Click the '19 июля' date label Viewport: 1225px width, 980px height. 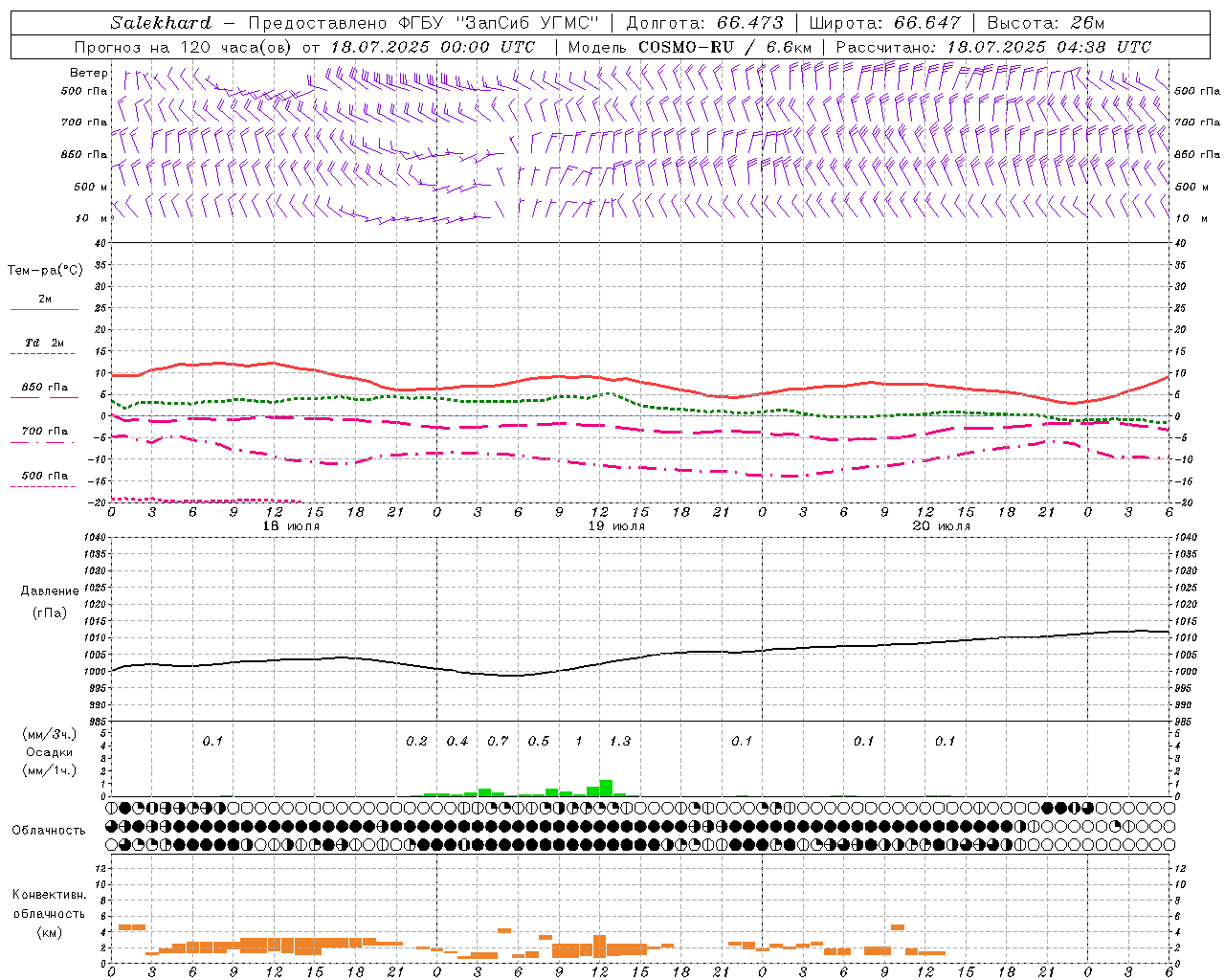[616, 526]
